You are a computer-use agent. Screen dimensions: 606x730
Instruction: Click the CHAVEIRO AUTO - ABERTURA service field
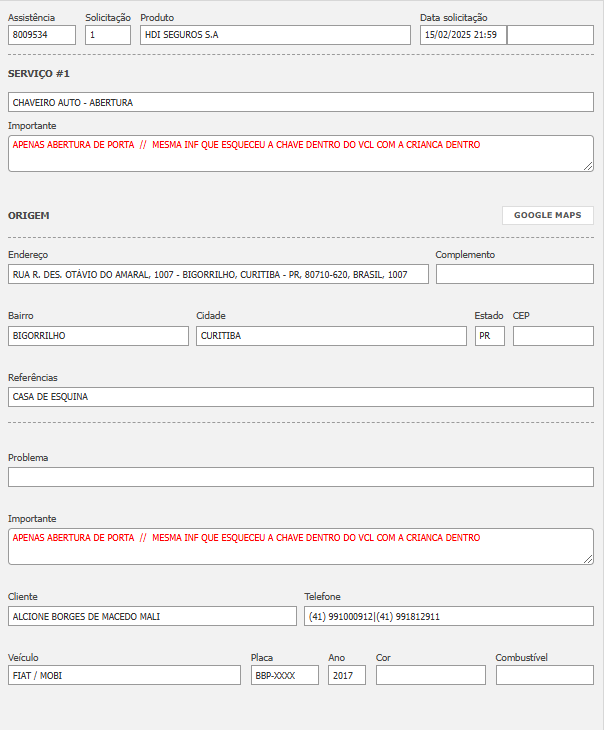(x=300, y=102)
